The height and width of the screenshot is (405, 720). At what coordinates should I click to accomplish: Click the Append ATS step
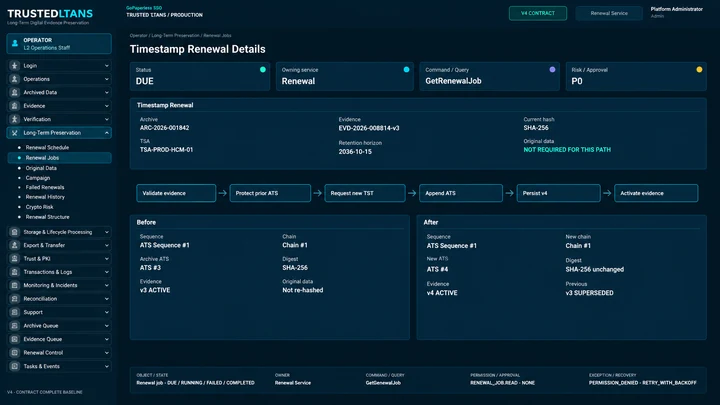[461, 193]
